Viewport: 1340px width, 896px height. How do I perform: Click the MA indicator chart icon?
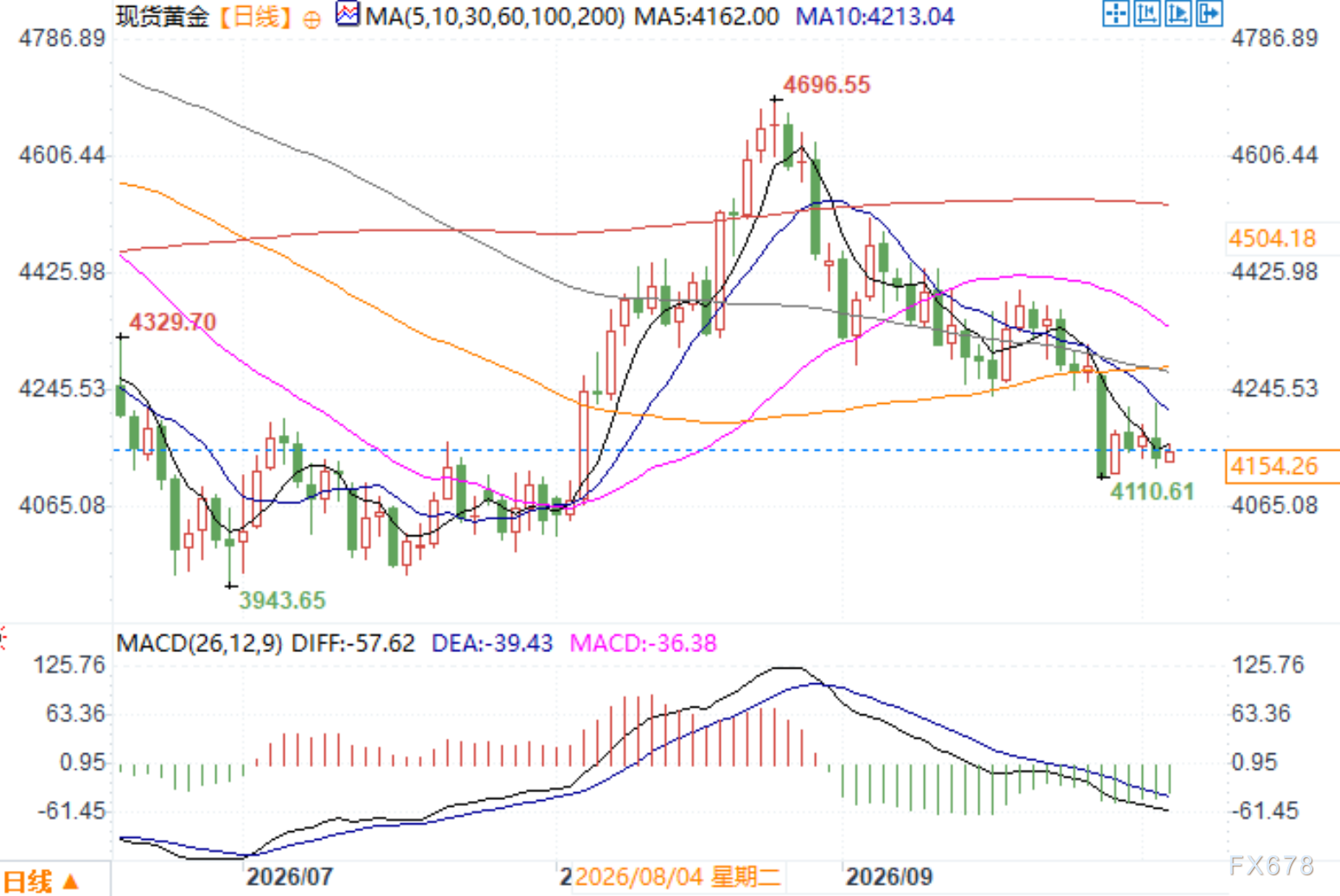(x=348, y=15)
